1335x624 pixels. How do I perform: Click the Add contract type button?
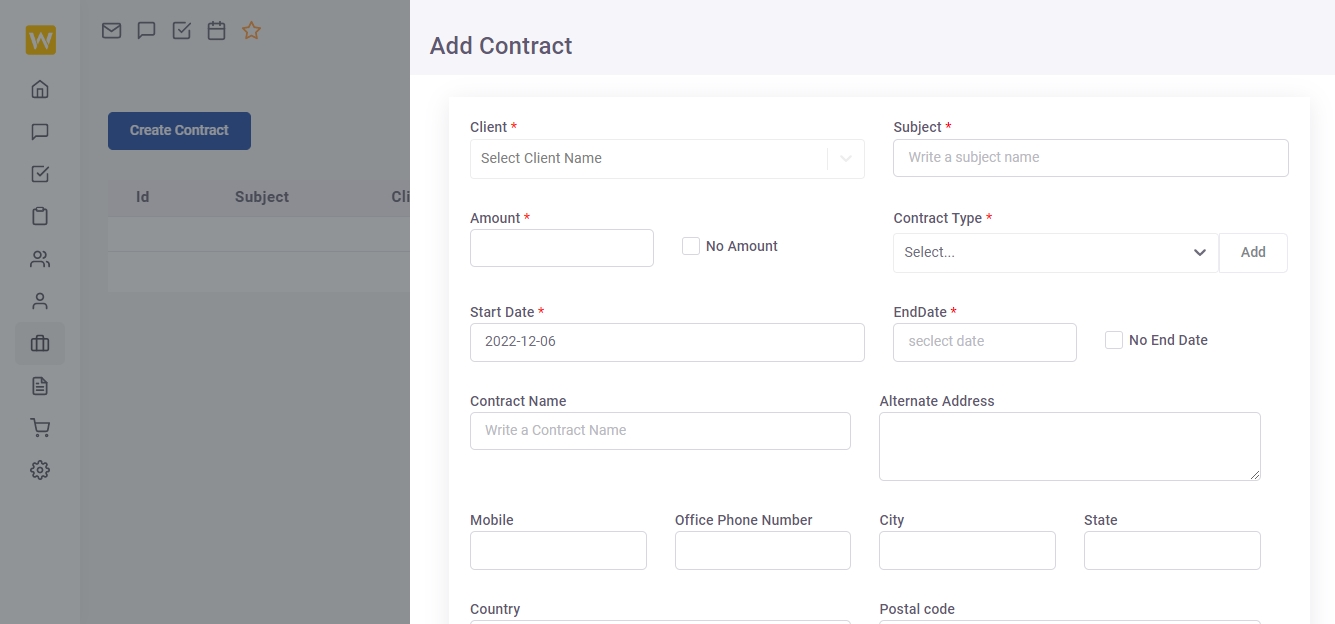(x=1253, y=253)
